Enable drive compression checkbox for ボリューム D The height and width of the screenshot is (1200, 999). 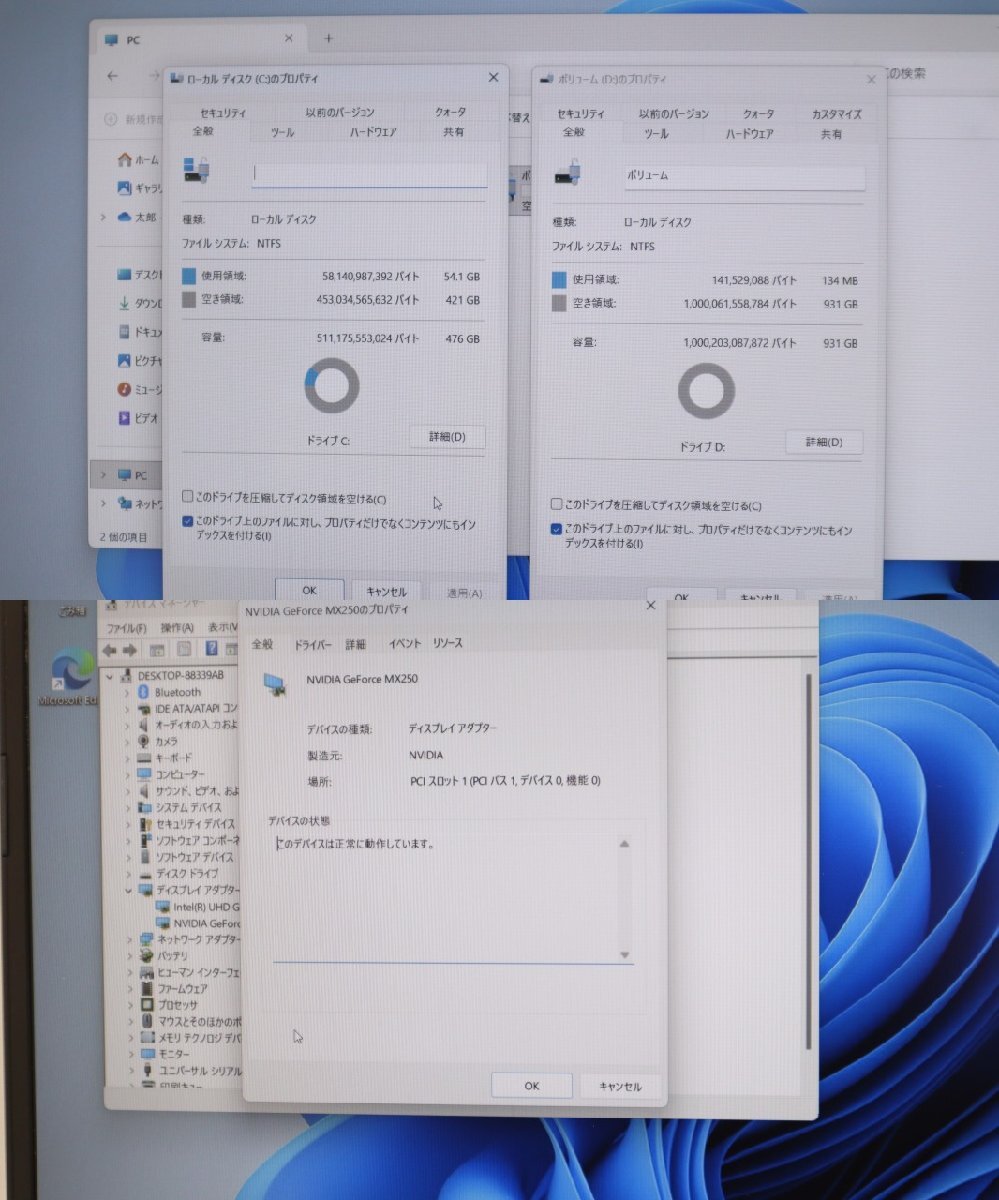556,503
